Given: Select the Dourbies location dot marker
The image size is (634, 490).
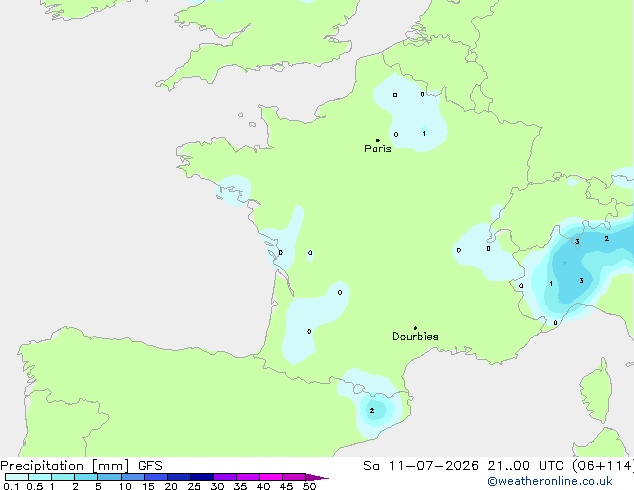Looking at the screenshot, I should (x=415, y=328).
